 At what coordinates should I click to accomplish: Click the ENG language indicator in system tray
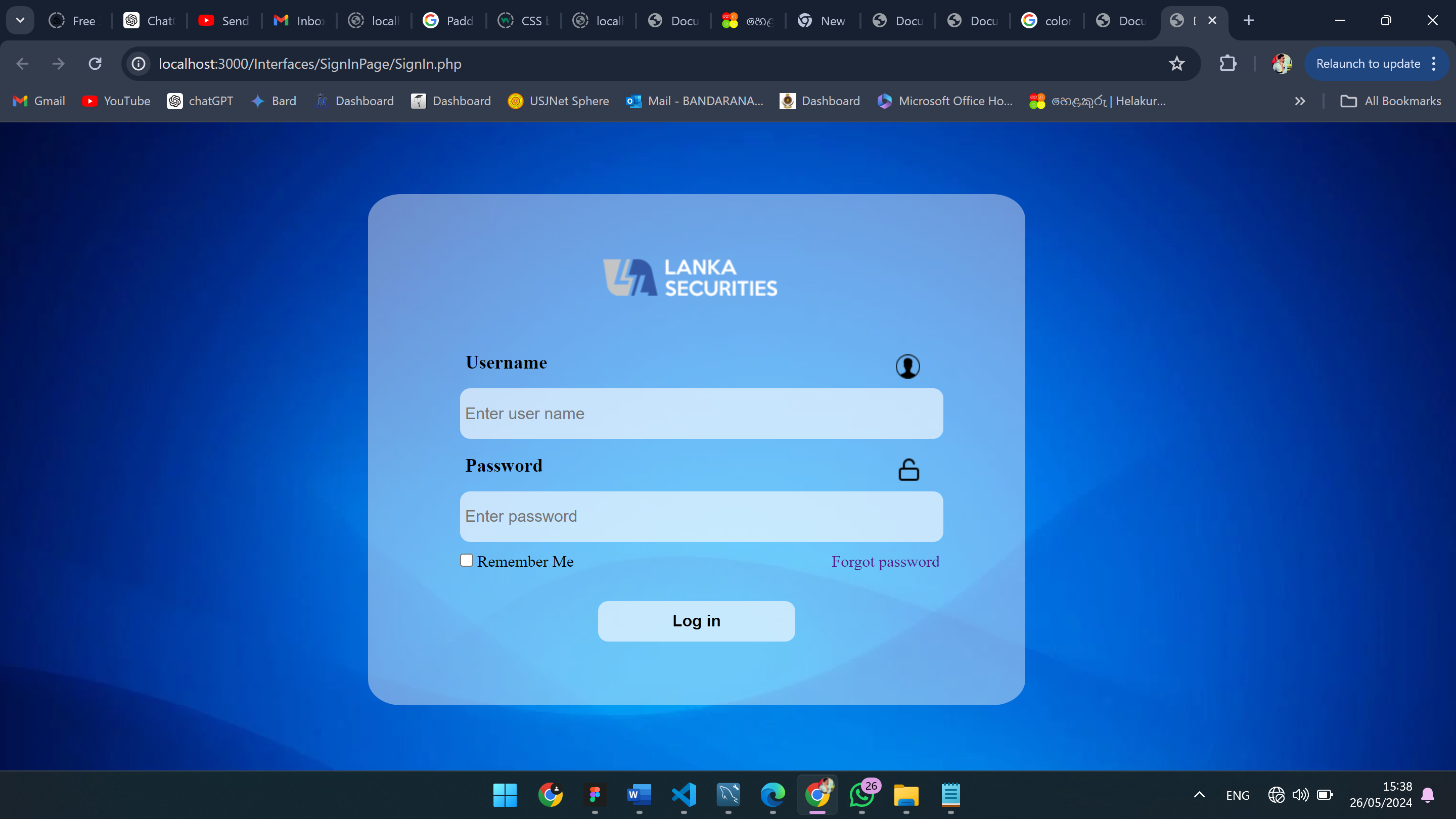(x=1237, y=795)
